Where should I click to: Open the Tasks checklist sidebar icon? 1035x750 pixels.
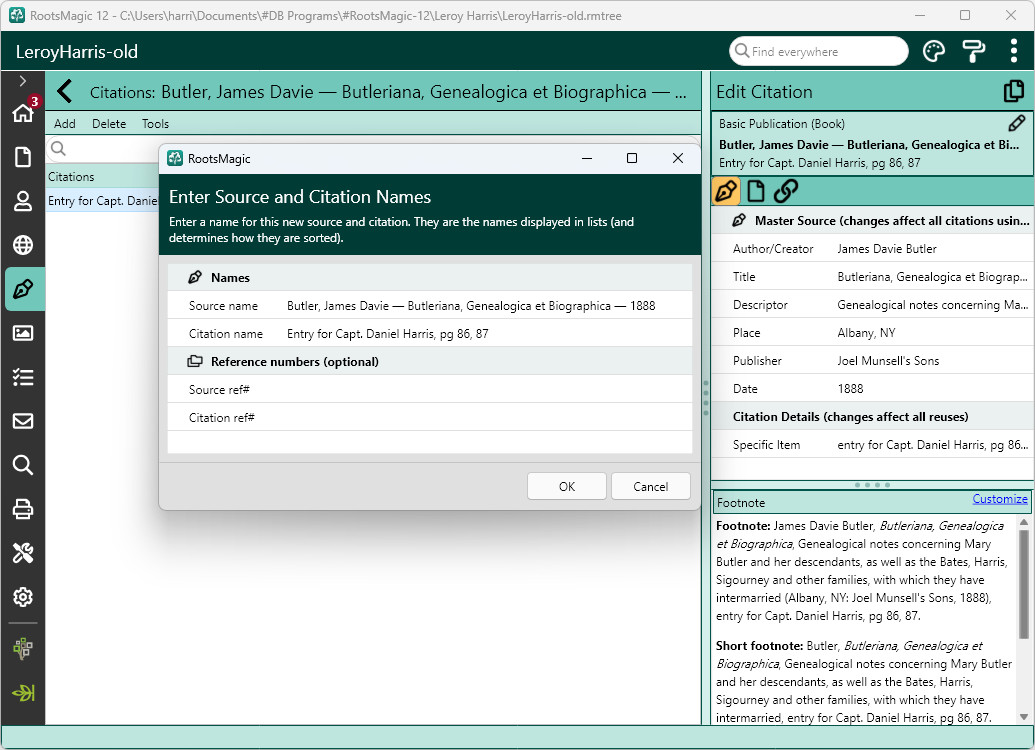22,377
